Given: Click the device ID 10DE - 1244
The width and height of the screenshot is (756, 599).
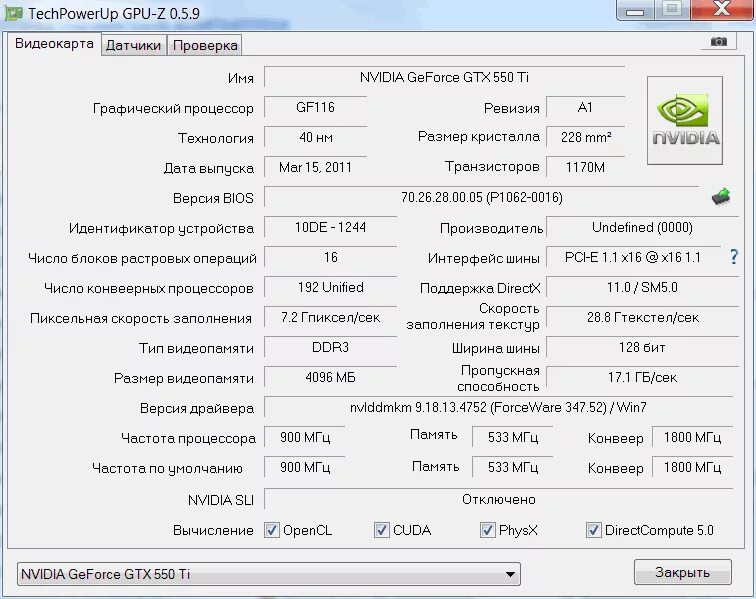Looking at the screenshot, I should point(330,227).
